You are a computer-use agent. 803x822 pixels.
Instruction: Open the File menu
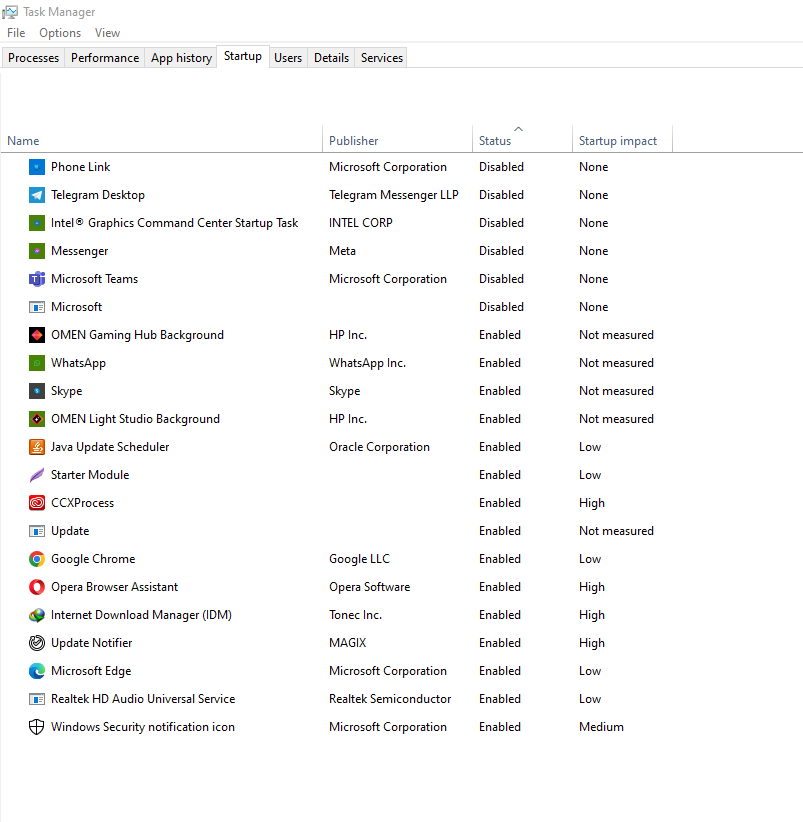[x=16, y=33]
